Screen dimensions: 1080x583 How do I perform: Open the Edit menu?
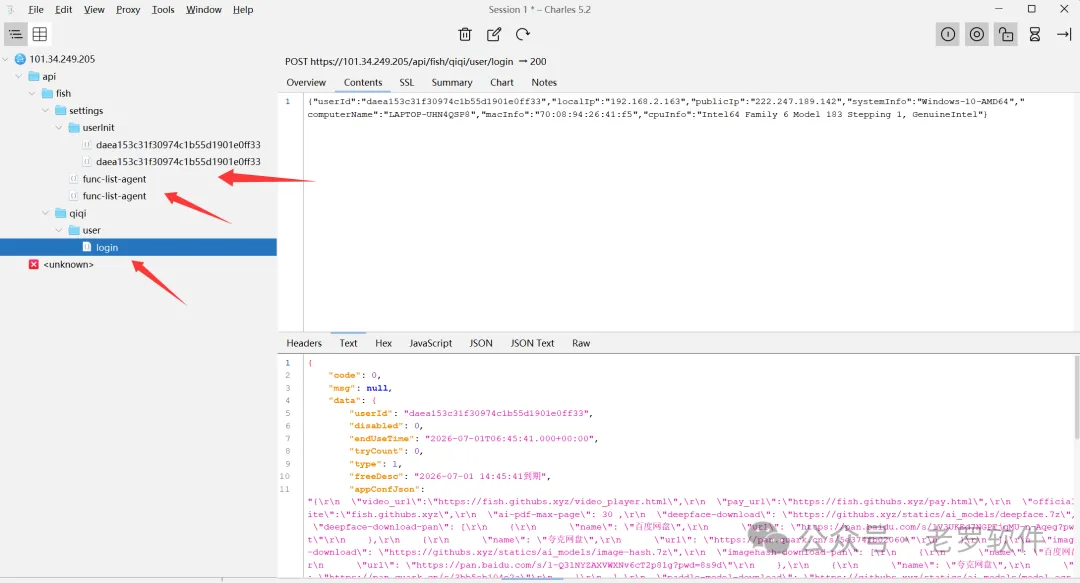(63, 10)
